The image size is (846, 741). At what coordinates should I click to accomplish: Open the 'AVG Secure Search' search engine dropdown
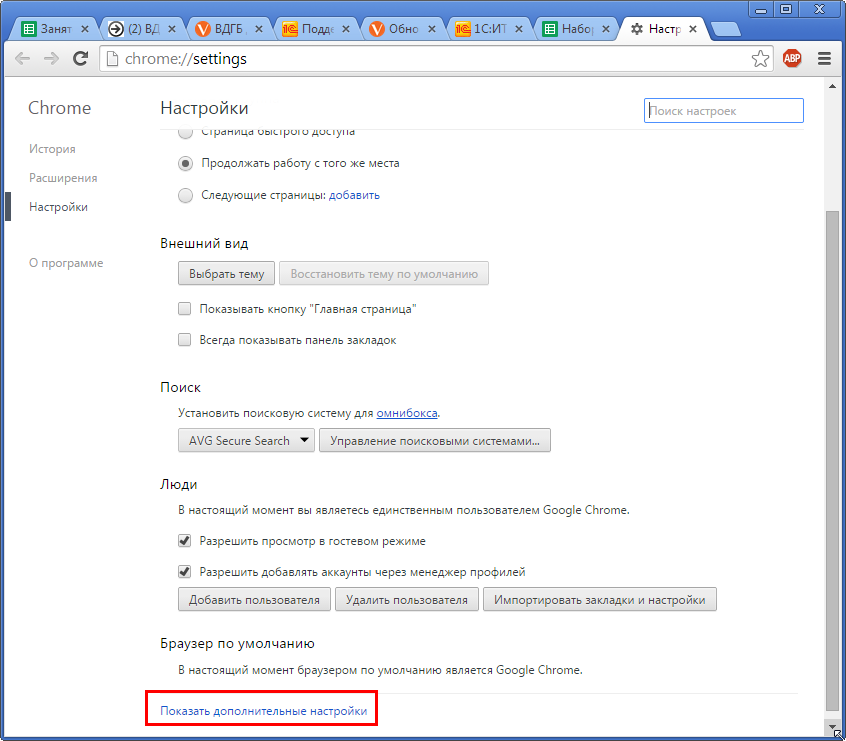click(x=246, y=440)
